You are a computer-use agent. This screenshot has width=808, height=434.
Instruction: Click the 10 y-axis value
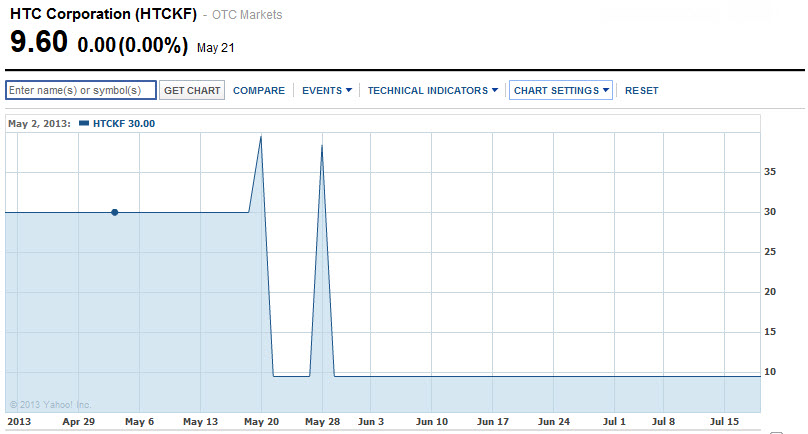click(x=770, y=372)
